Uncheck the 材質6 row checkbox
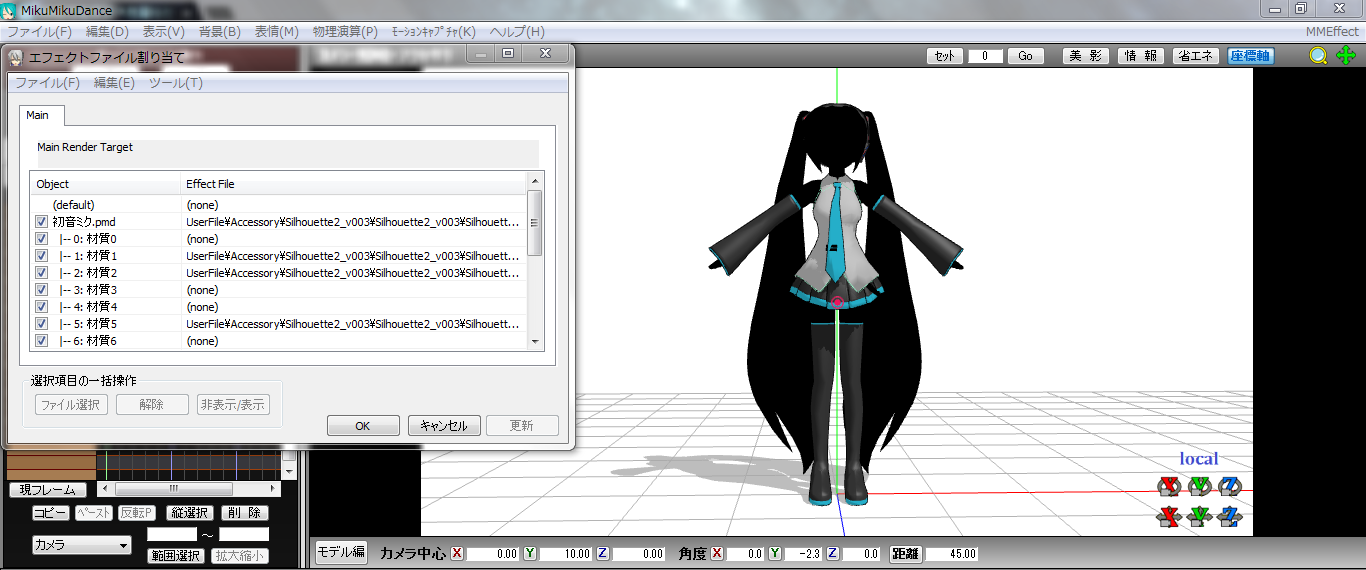Image resolution: width=1366 pixels, height=570 pixels. [41, 340]
